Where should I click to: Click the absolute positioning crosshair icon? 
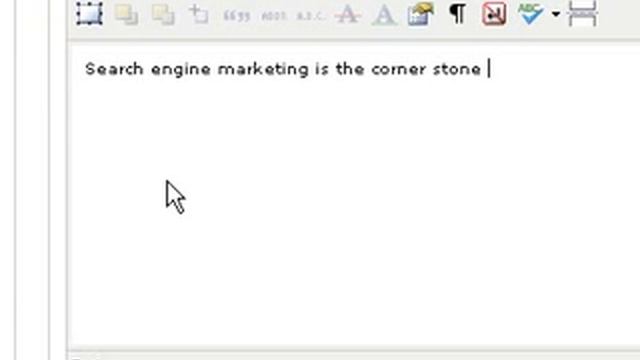pyautogui.click(x=199, y=14)
